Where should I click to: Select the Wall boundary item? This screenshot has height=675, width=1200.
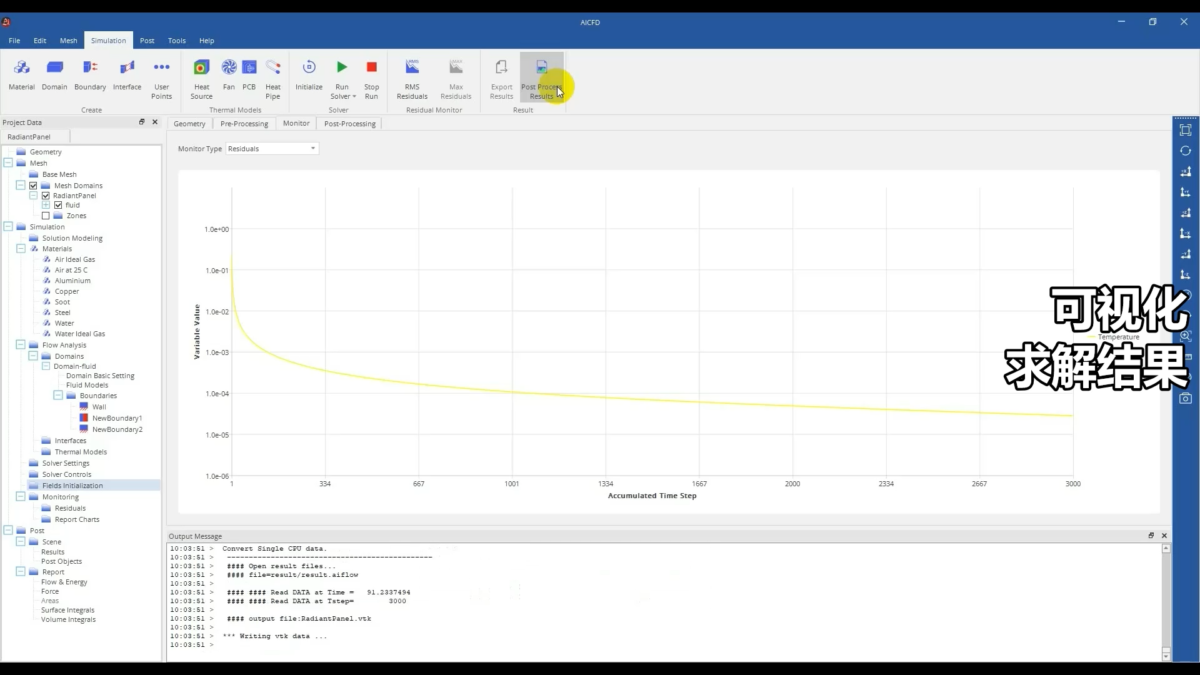[99, 406]
